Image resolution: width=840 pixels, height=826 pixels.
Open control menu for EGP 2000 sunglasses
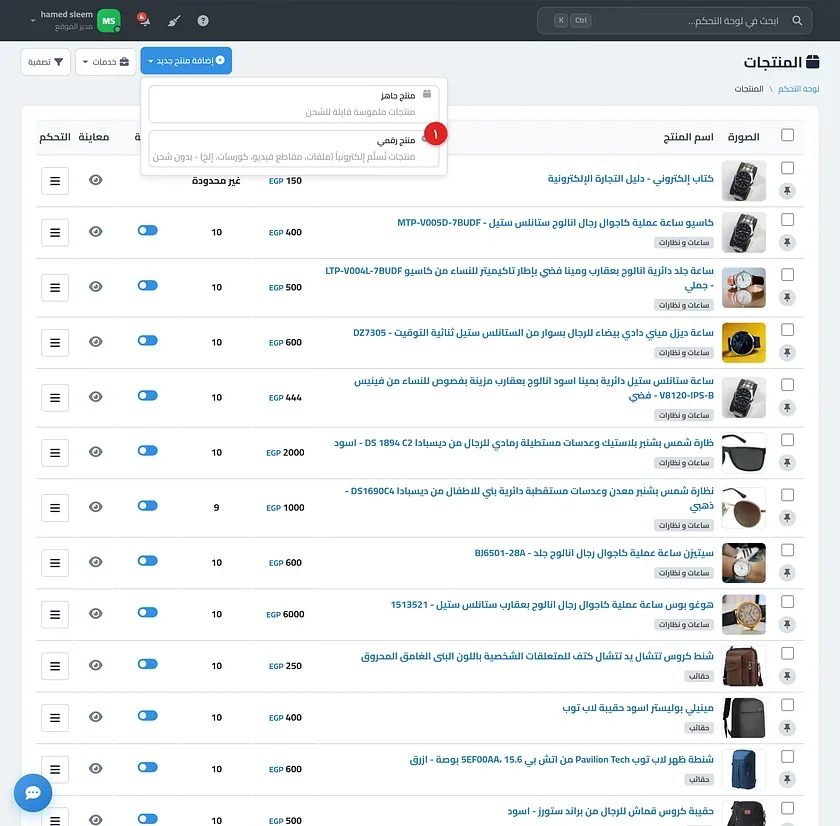(55, 453)
